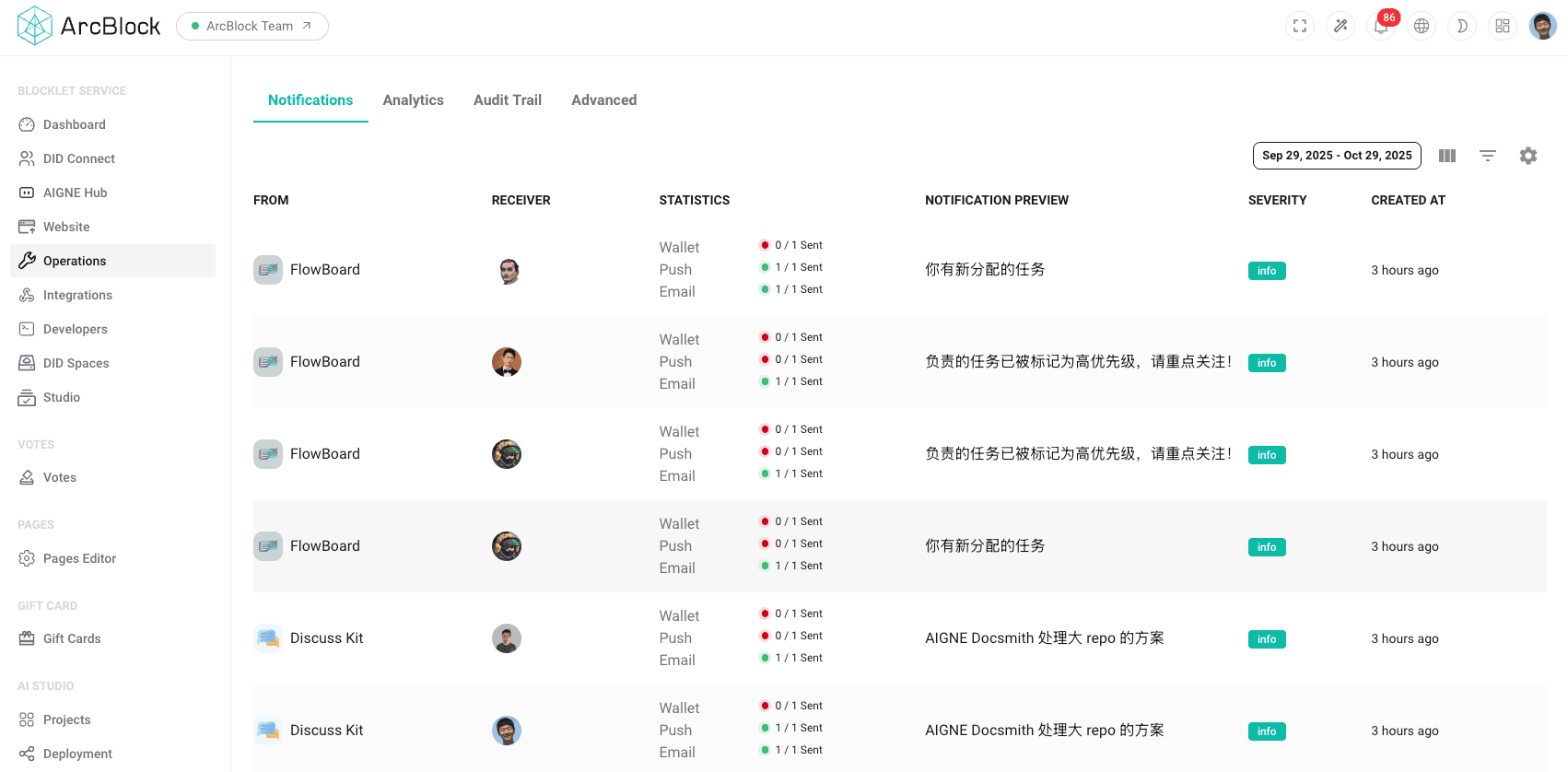
Task: Open the ArcBlock Team link
Action: coord(252,26)
